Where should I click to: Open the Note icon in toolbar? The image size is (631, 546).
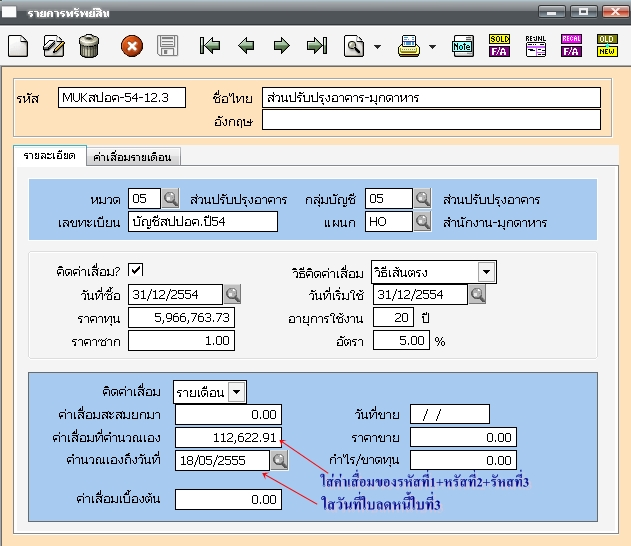pyautogui.click(x=462, y=46)
